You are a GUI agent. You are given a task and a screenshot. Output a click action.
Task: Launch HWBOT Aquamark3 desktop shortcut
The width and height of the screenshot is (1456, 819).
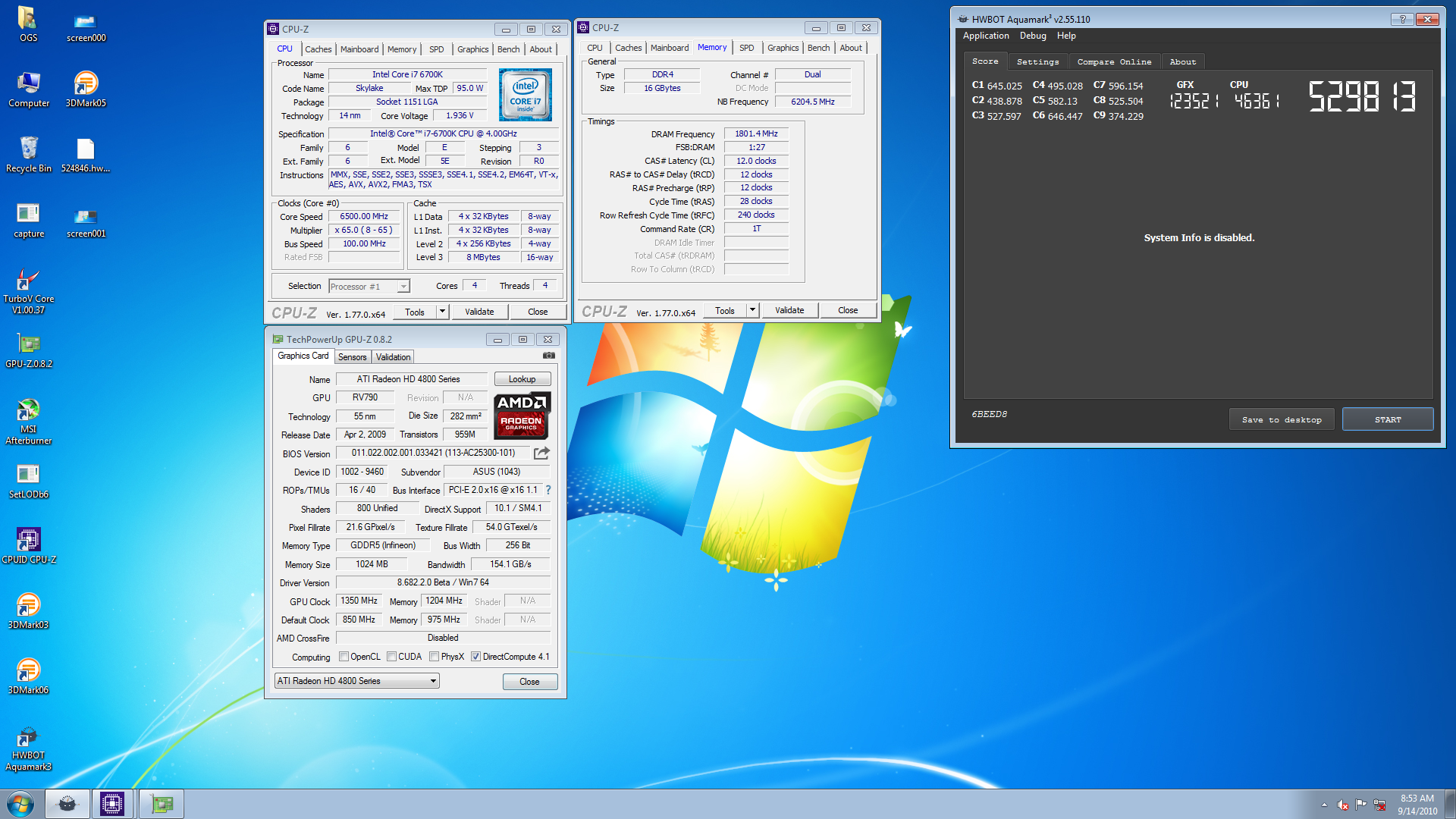click(x=28, y=748)
